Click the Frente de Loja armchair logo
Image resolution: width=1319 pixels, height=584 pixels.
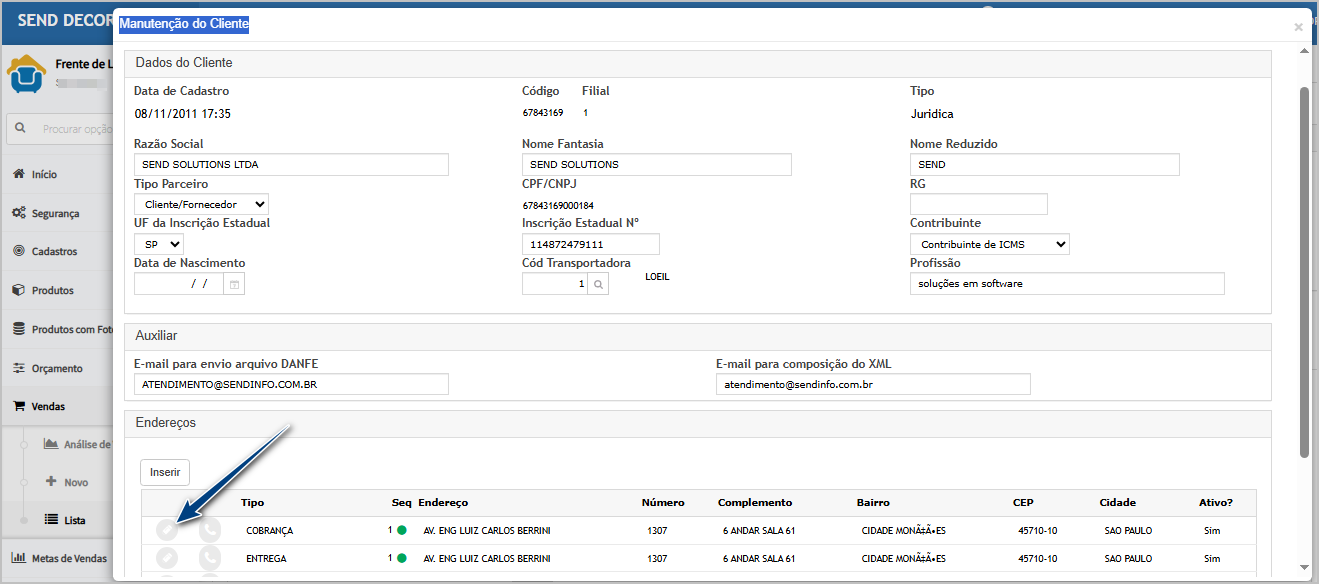(26, 75)
